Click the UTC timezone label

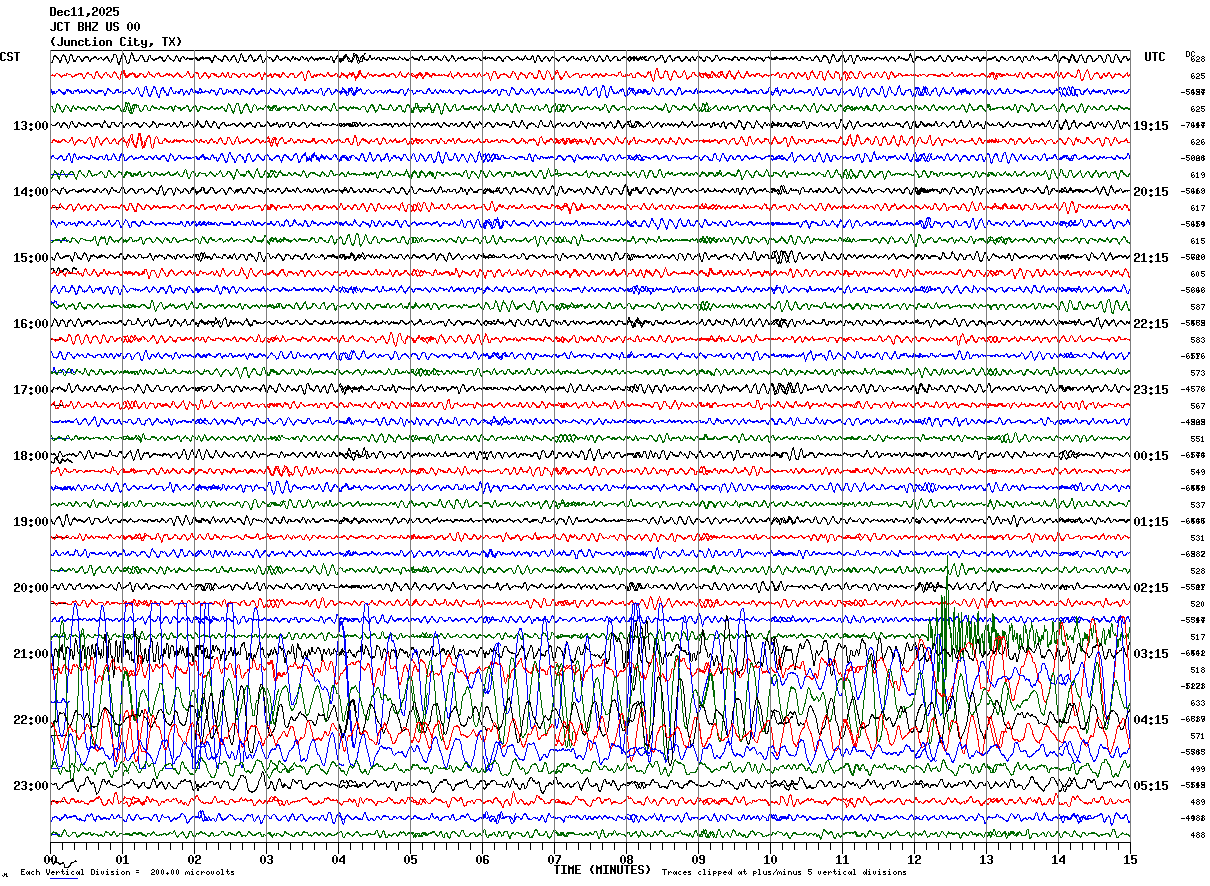coord(1155,57)
